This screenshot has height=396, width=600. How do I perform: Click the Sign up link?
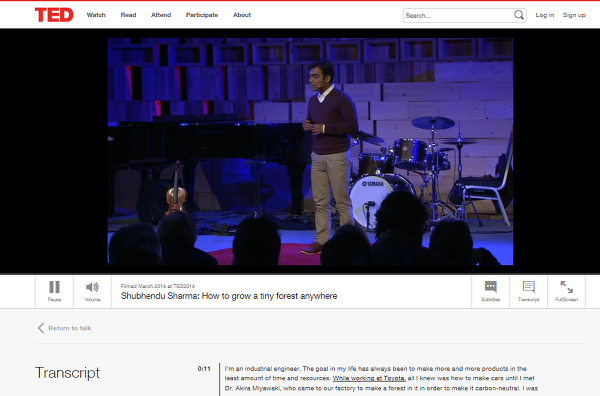[x=574, y=15]
